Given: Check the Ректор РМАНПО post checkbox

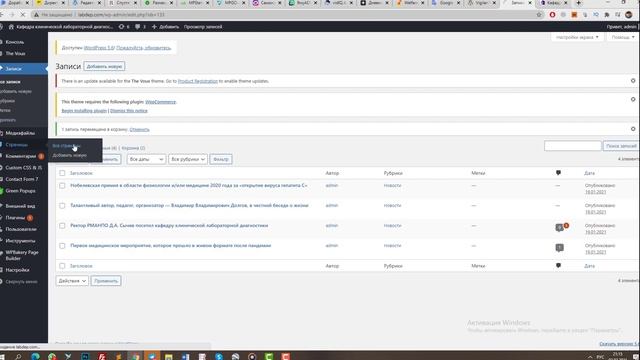Looking at the screenshot, I should (x=62, y=225).
